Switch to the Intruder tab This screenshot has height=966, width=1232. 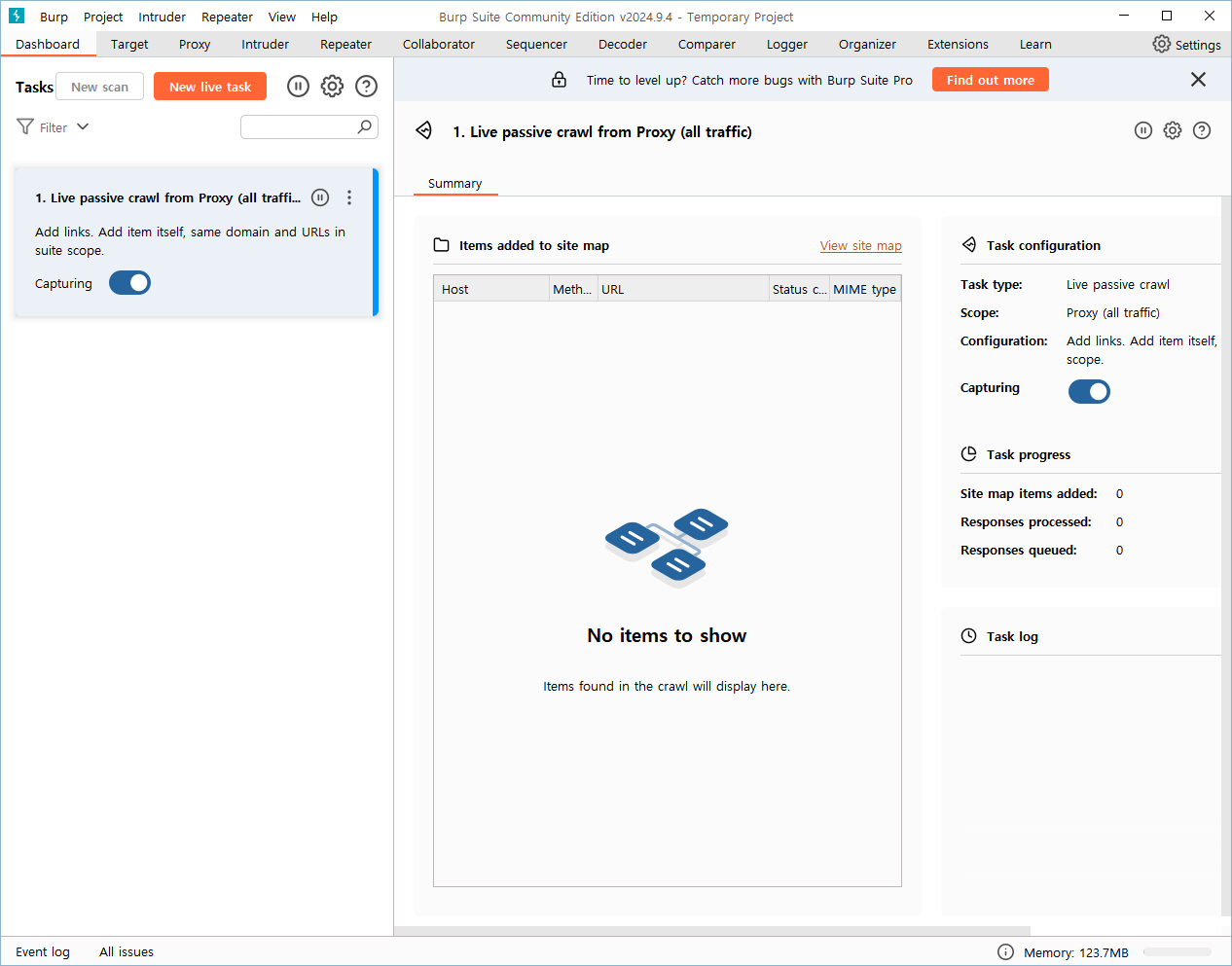point(265,44)
